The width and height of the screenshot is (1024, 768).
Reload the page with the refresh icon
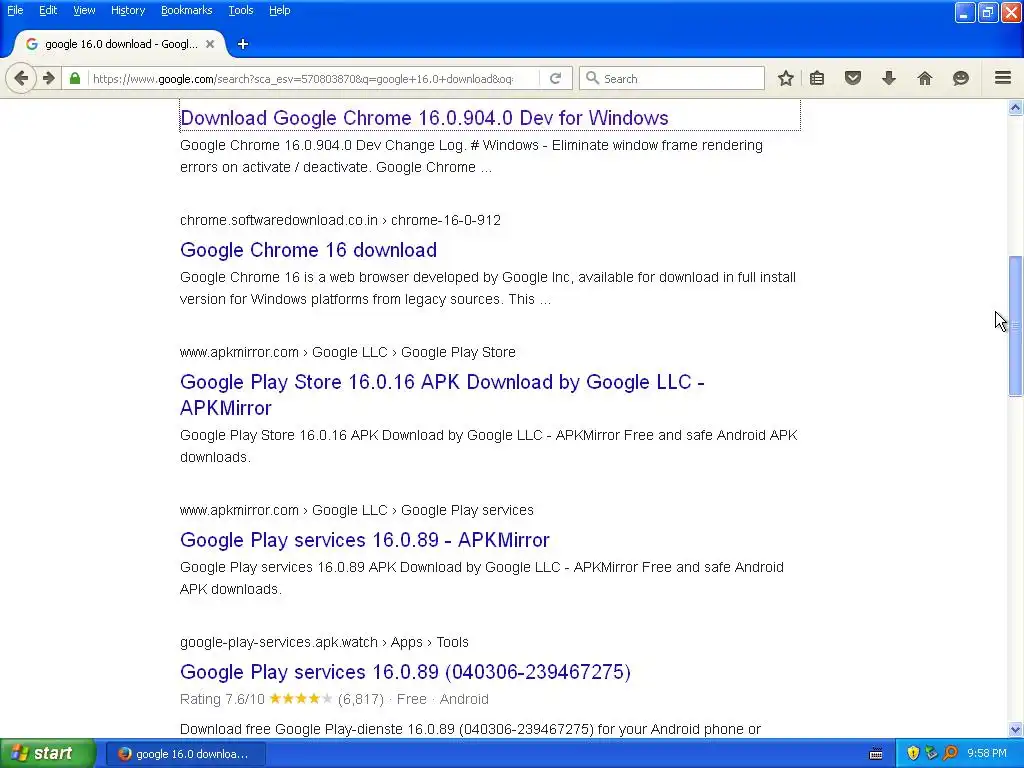tap(556, 78)
